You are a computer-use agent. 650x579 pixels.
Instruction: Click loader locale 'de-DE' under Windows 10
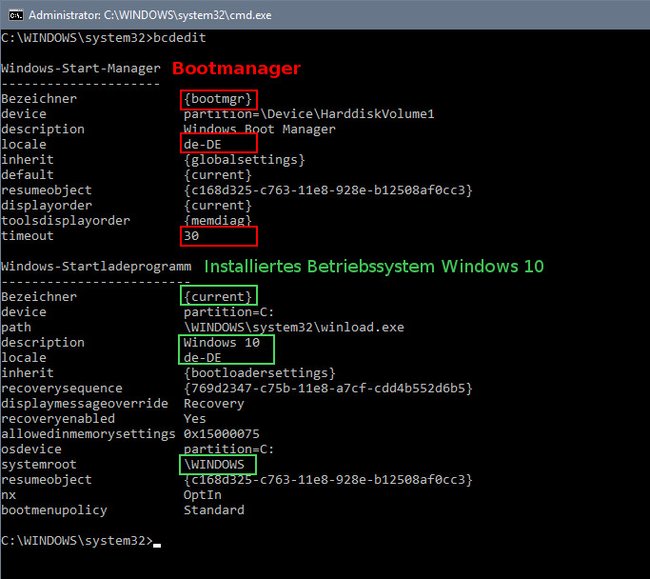[202, 358]
